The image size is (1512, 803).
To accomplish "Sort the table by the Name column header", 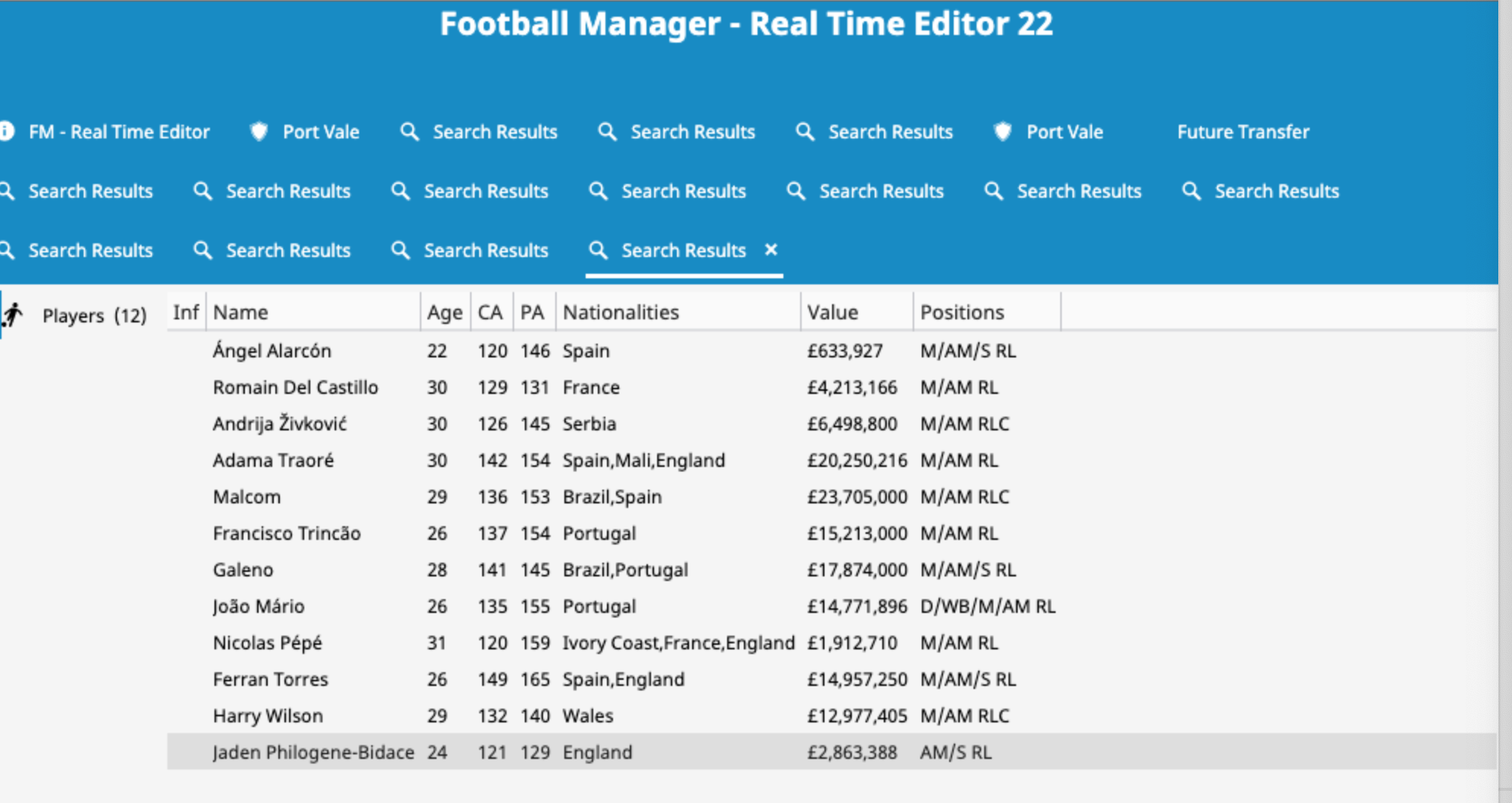I will 240,313.
